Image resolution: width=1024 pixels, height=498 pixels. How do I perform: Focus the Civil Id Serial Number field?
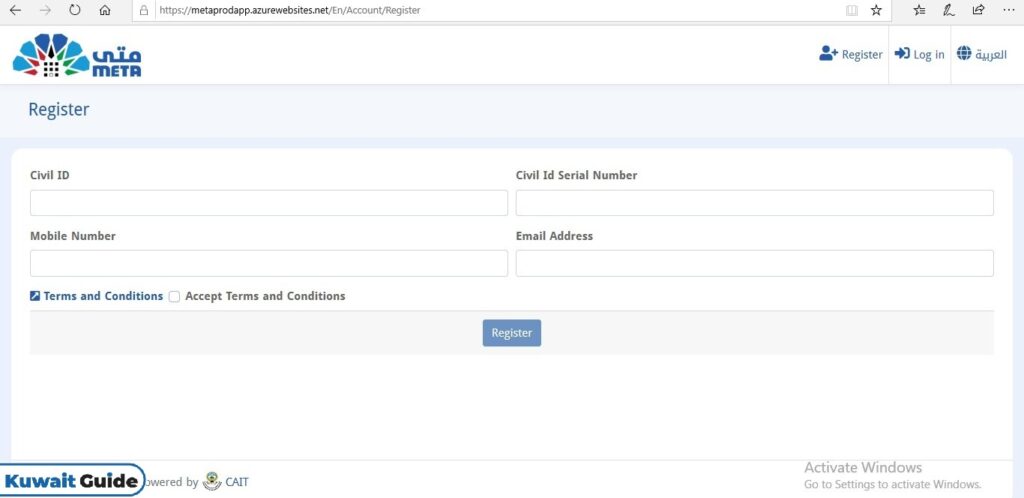[x=755, y=203]
